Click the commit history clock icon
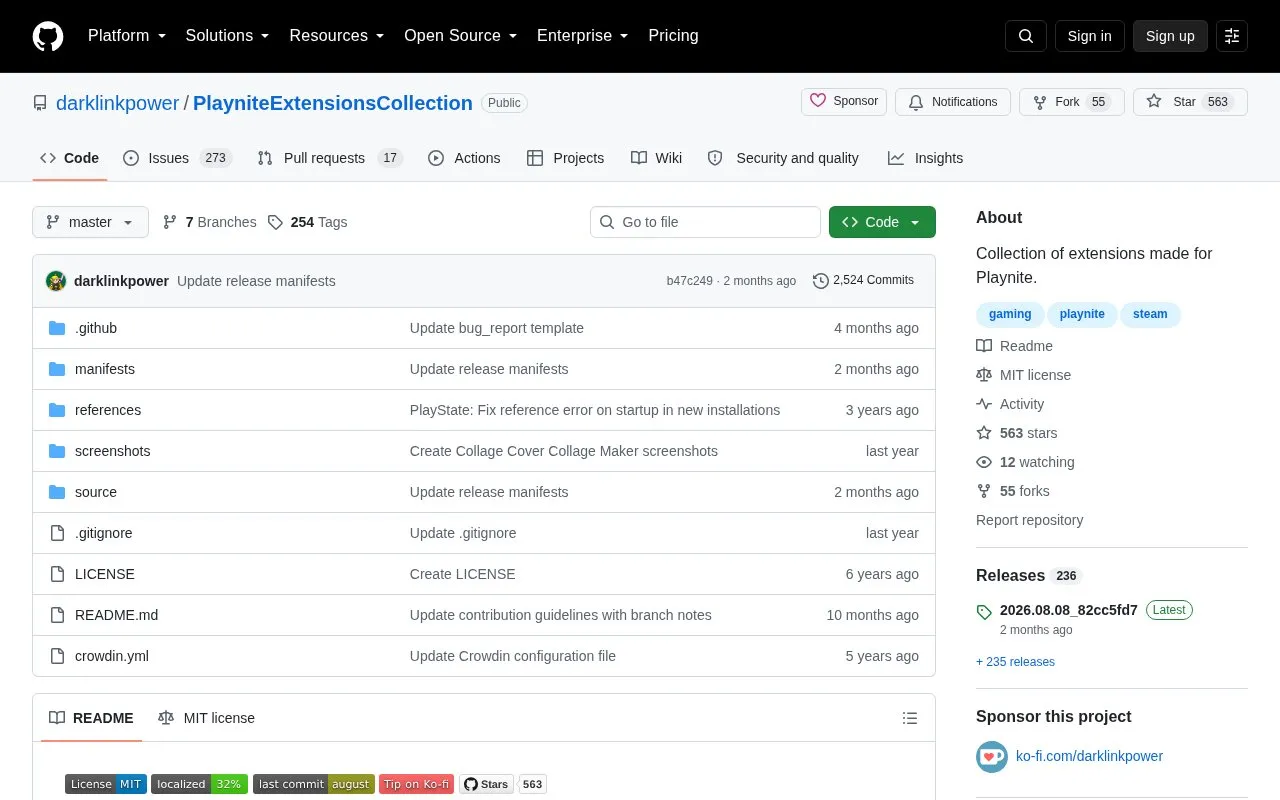Viewport: 1280px width, 800px height. [x=821, y=281]
